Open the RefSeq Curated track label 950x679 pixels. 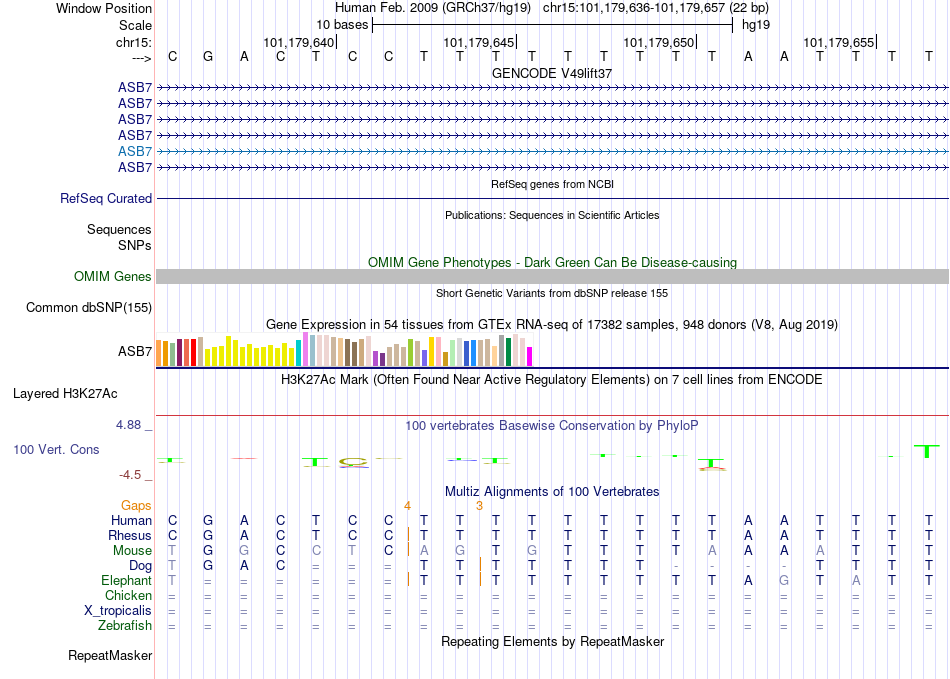tap(106, 199)
